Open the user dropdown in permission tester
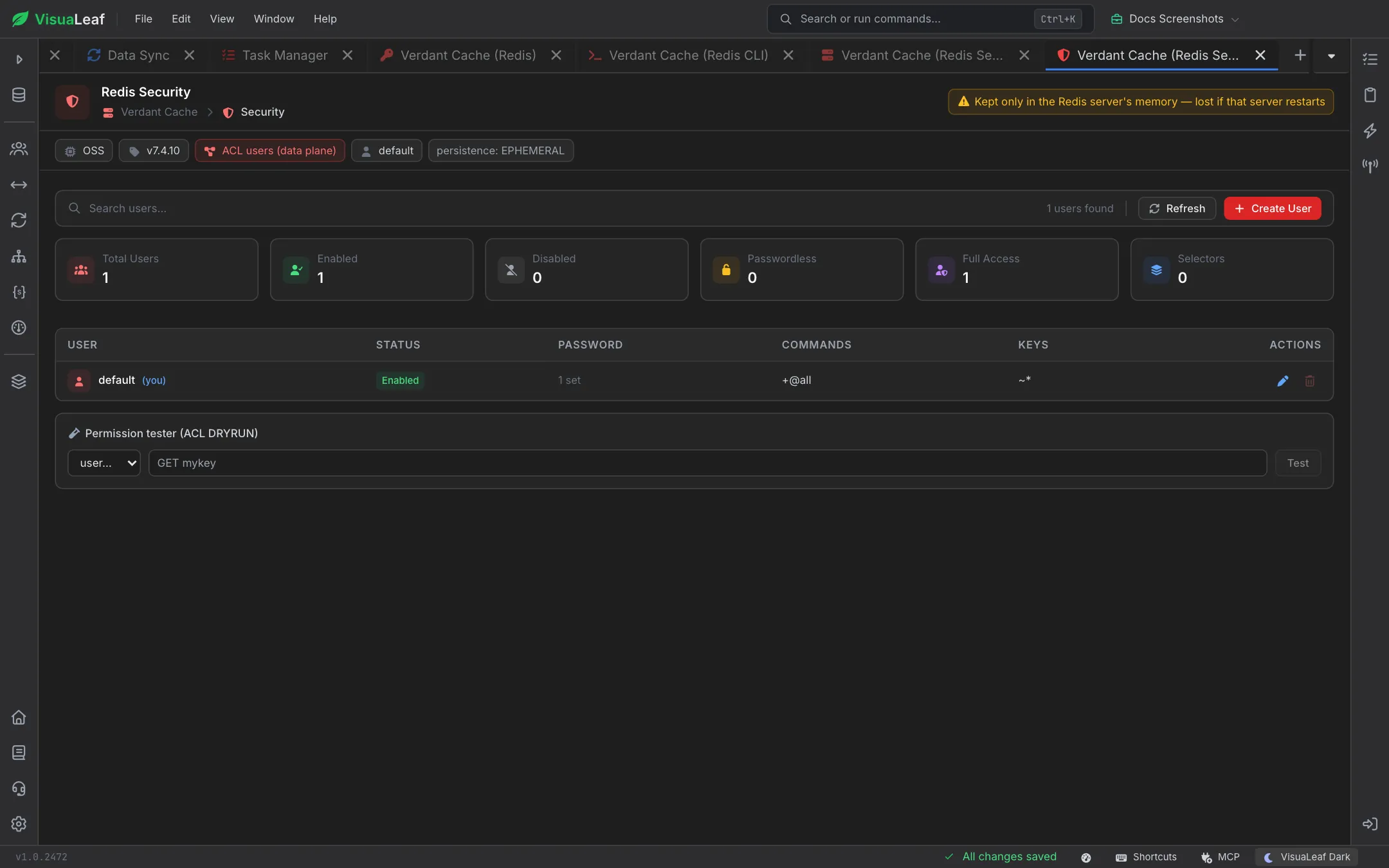 tap(104, 463)
